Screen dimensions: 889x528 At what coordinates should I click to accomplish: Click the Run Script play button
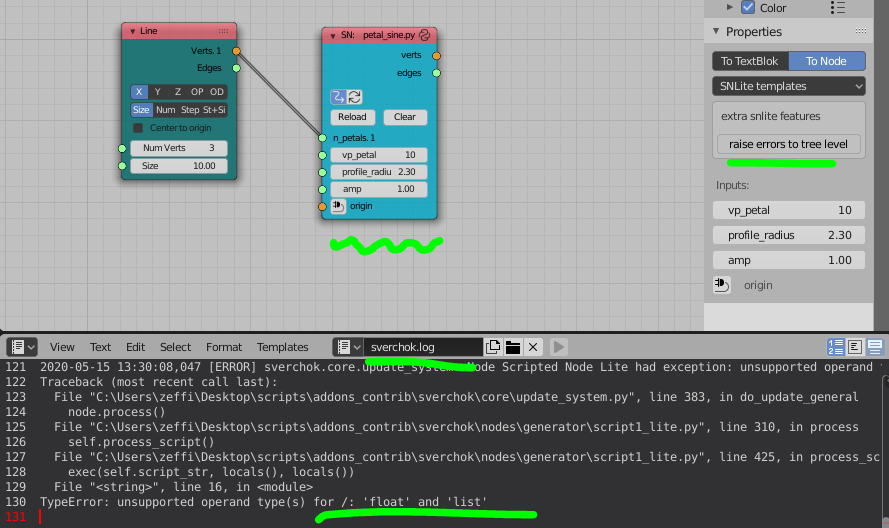pyautogui.click(x=558, y=347)
